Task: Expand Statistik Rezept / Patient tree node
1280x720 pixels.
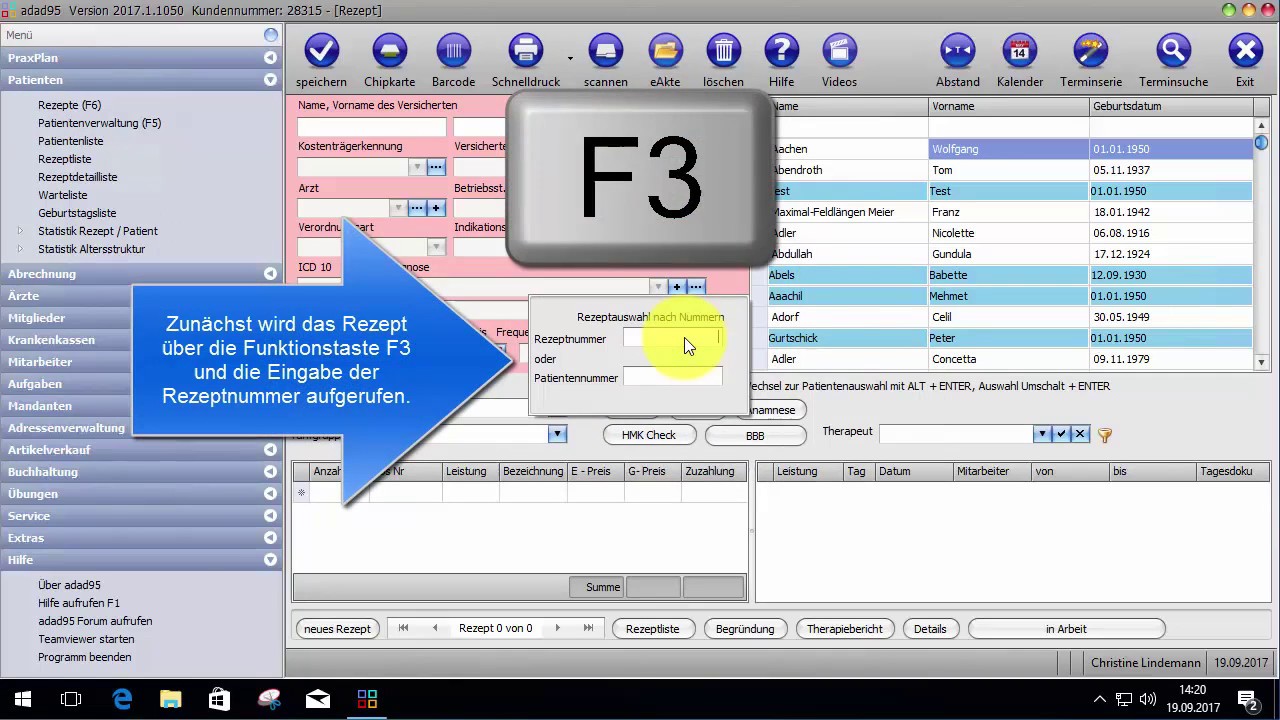Action: point(20,231)
